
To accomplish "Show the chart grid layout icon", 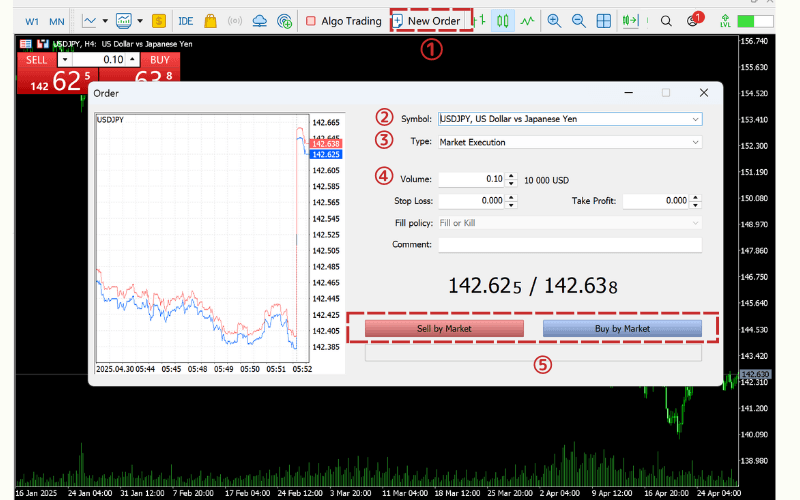I will pyautogui.click(x=604, y=20).
